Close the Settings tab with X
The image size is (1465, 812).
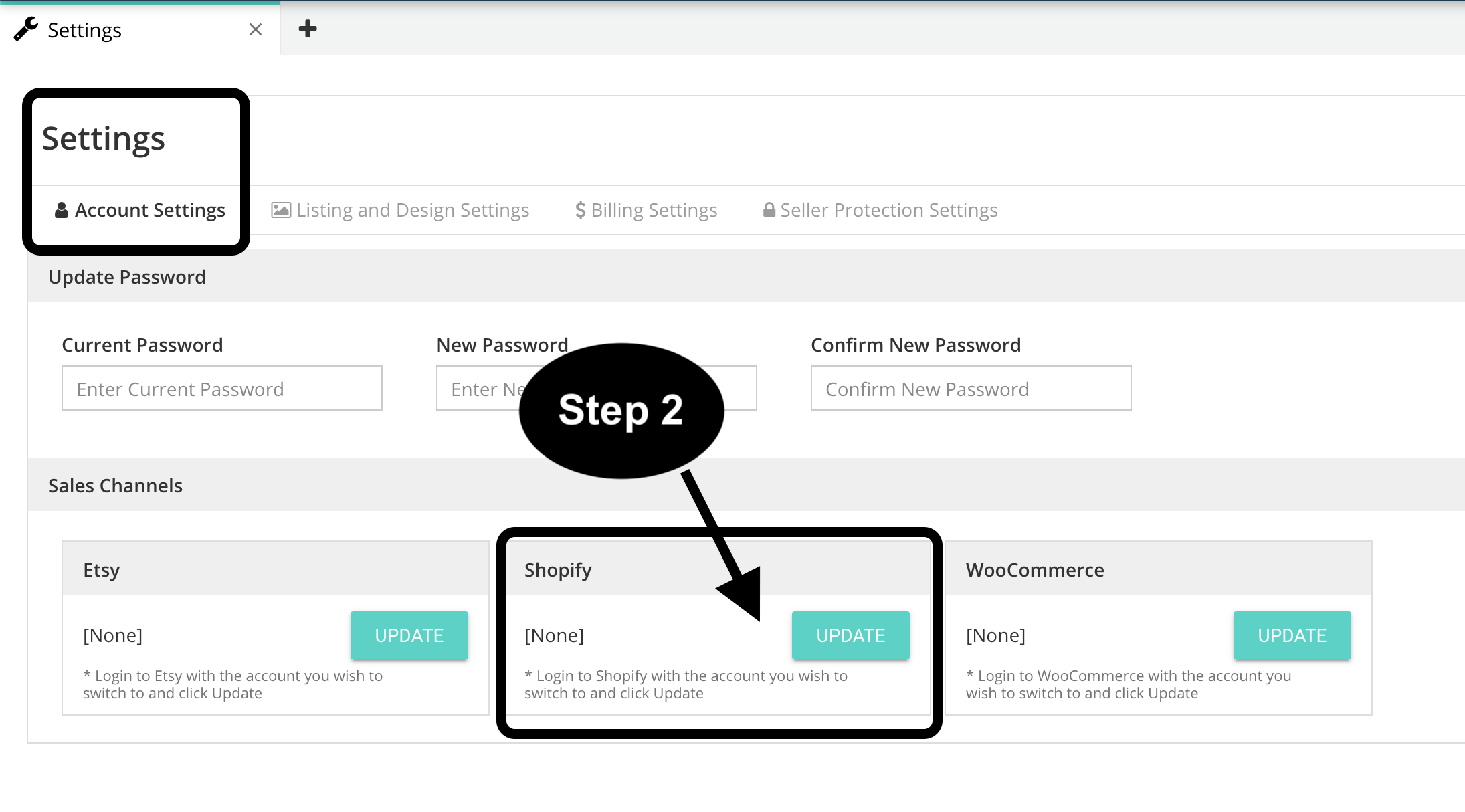click(255, 29)
